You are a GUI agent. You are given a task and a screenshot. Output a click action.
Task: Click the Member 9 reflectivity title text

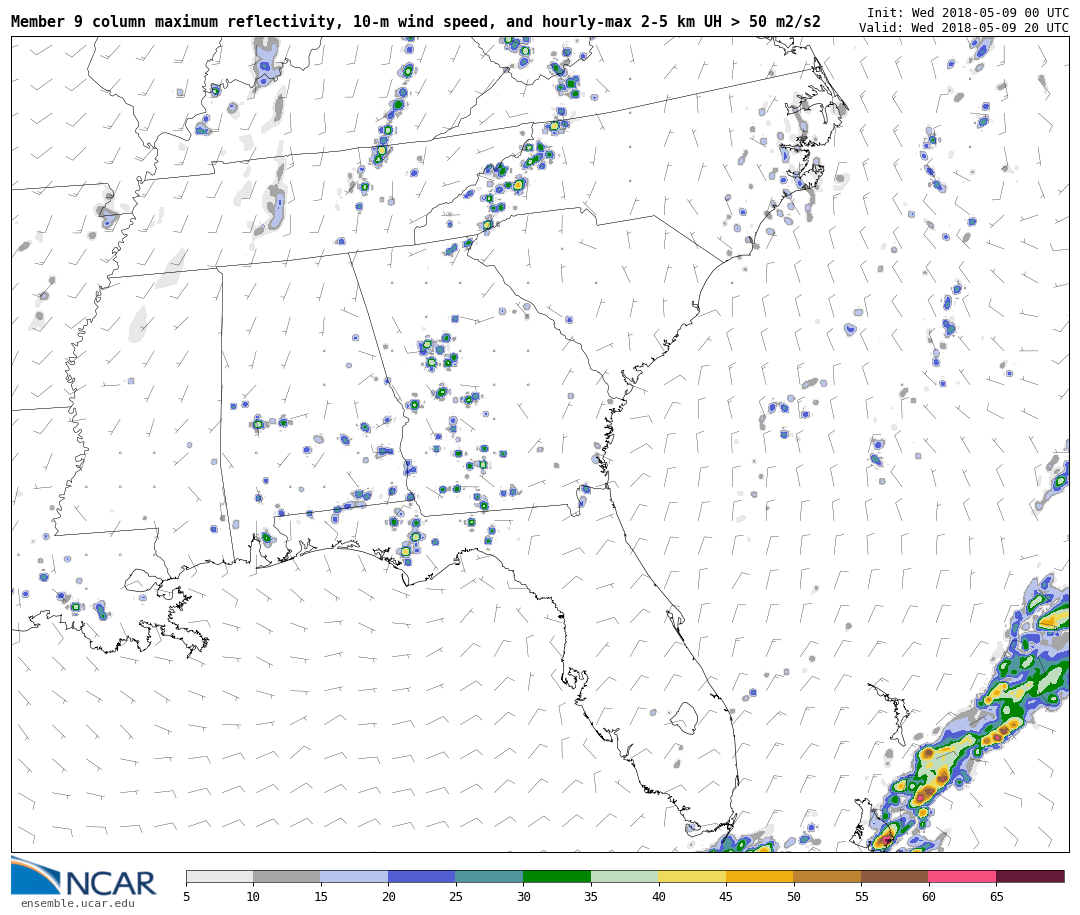[x=415, y=22]
